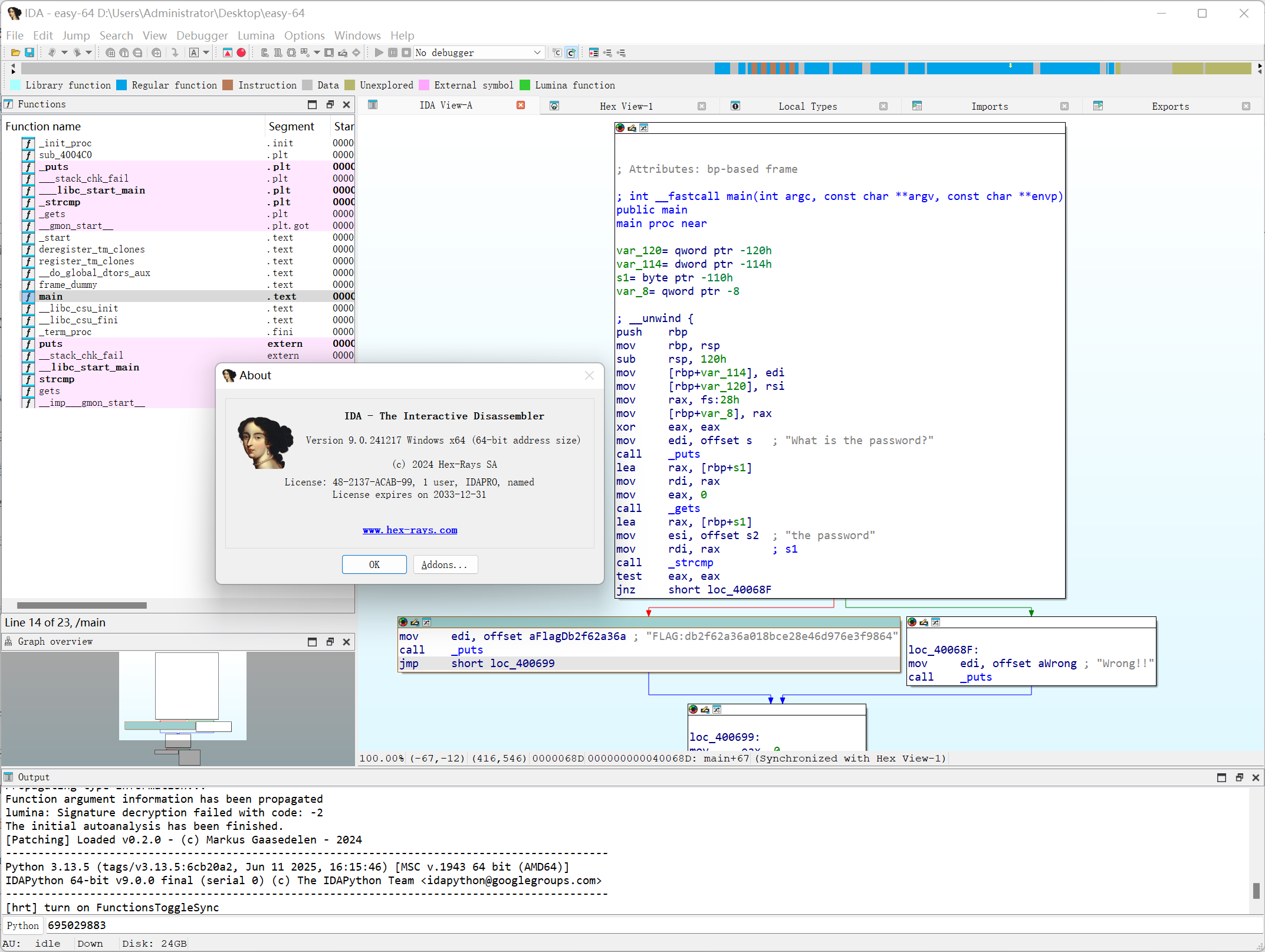Switch to the Local Types tab

click(x=807, y=106)
